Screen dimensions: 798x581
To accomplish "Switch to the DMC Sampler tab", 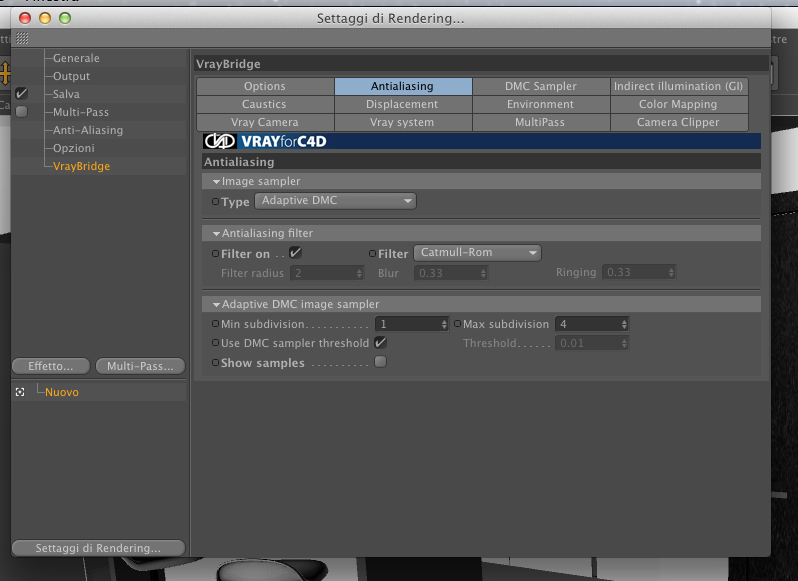I will pos(541,86).
